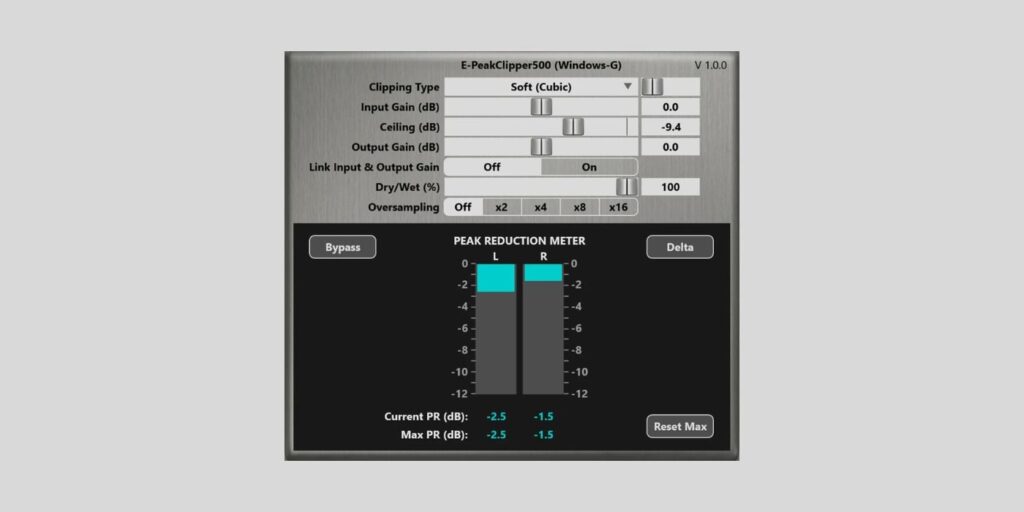
Task: Select x16 oversampling
Action: (x=618, y=207)
